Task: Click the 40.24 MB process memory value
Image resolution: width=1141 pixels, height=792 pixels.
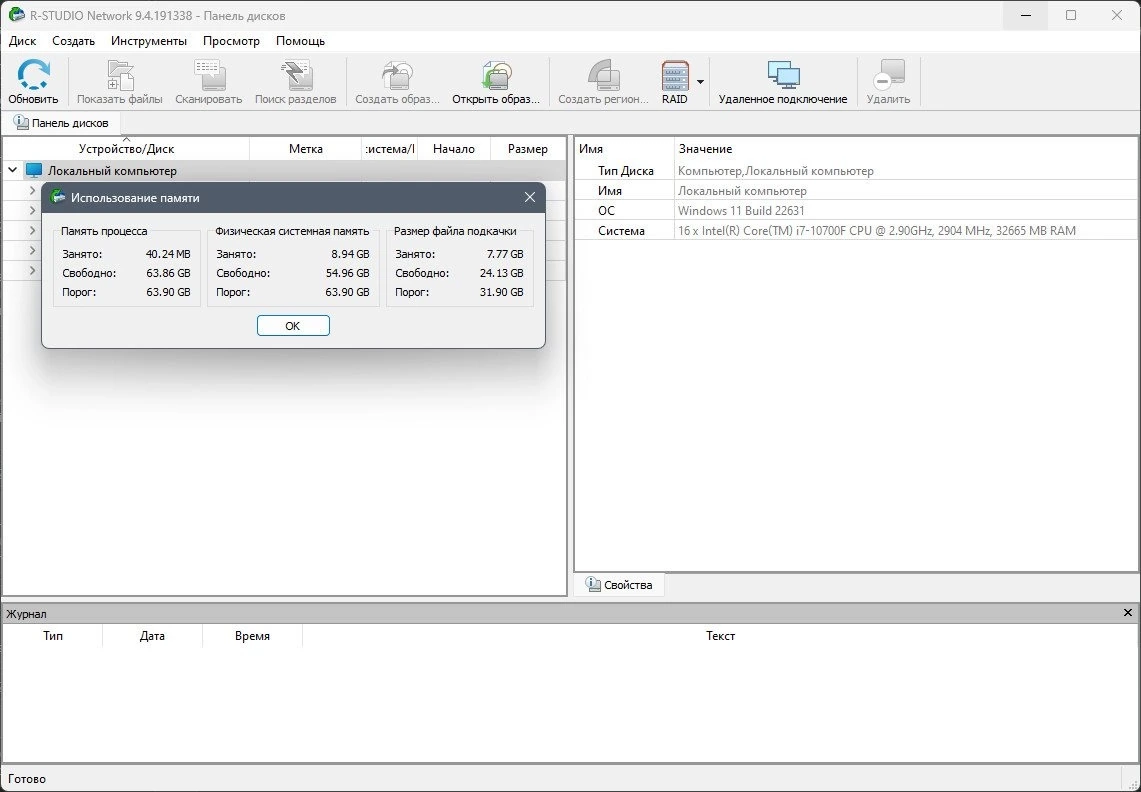Action: point(168,254)
